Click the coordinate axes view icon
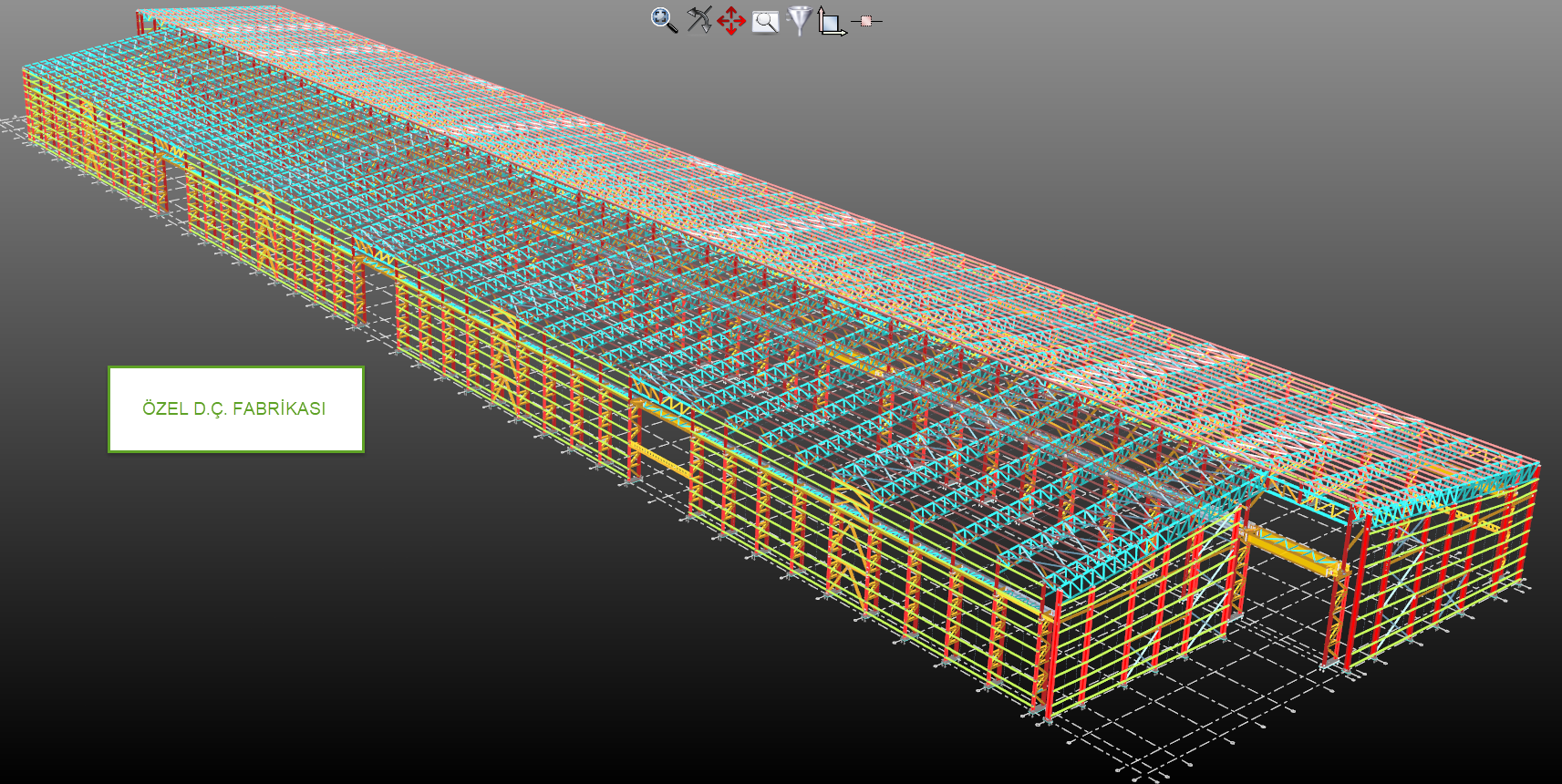The width and height of the screenshot is (1562, 784). pos(831,21)
